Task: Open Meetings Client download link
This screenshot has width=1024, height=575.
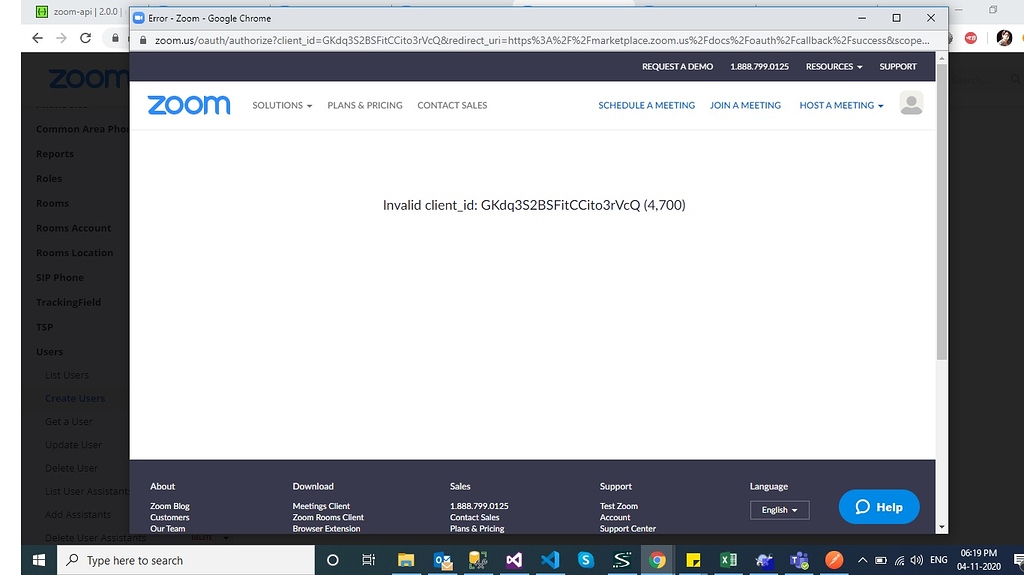Action: 321,506
